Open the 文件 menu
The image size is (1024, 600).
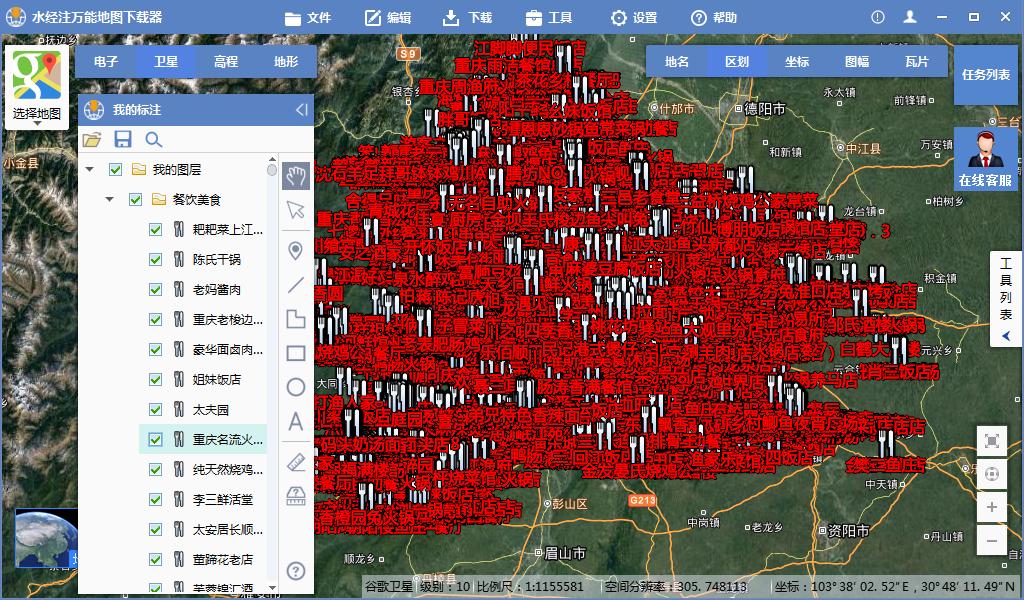pos(308,18)
